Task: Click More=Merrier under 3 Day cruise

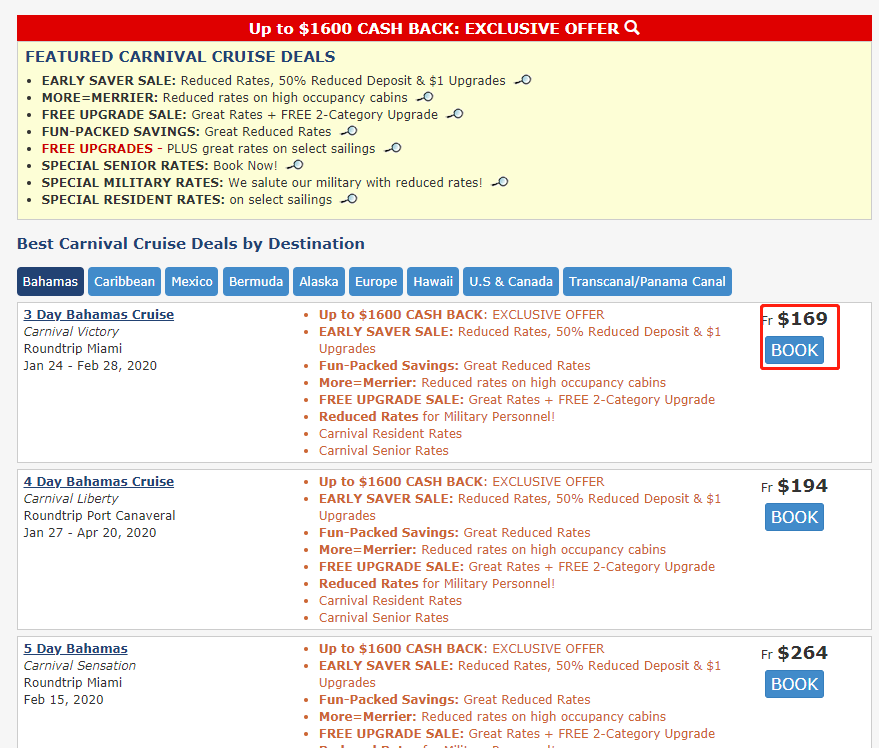Action: [492, 382]
